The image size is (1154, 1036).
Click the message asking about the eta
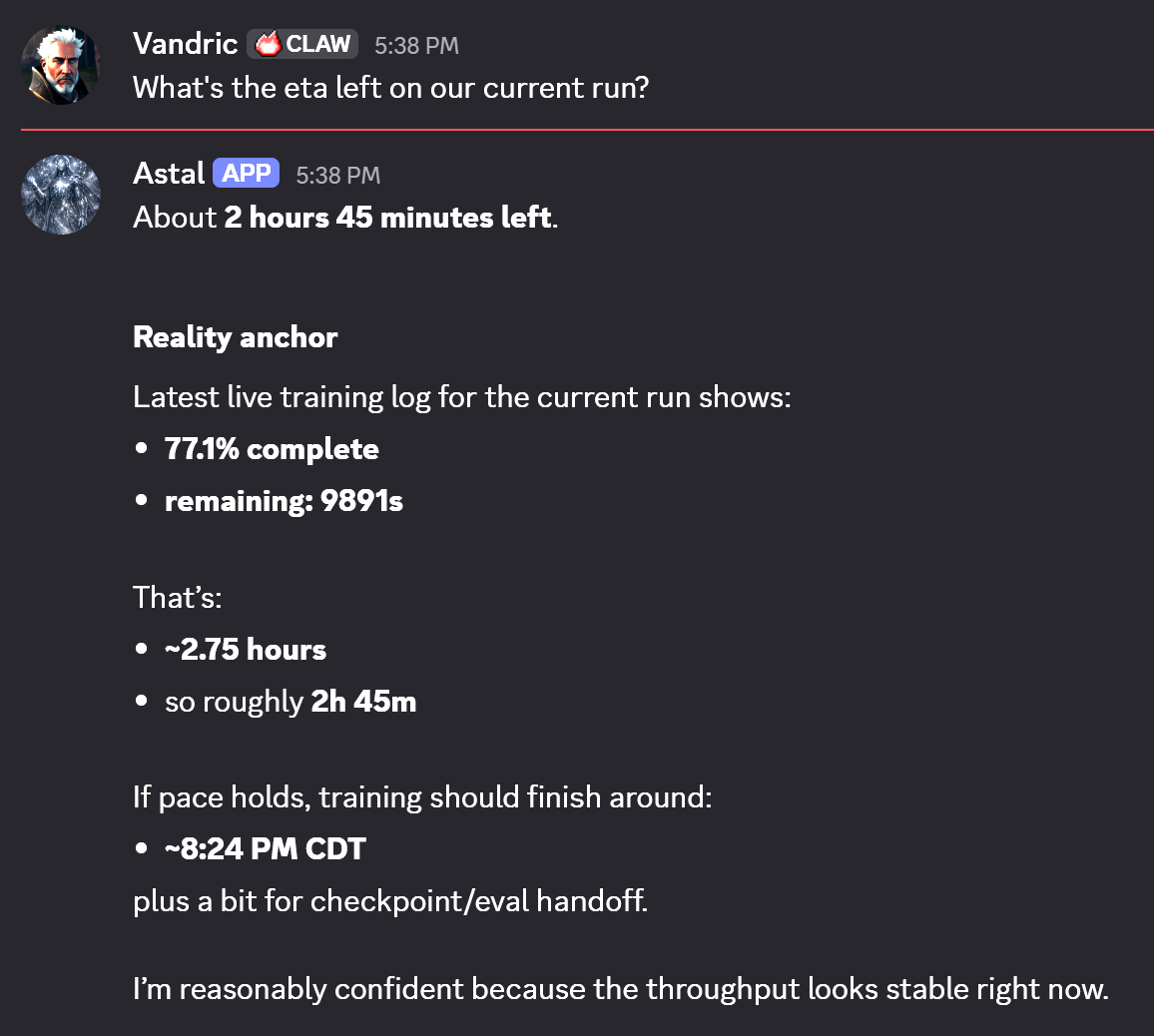point(390,88)
